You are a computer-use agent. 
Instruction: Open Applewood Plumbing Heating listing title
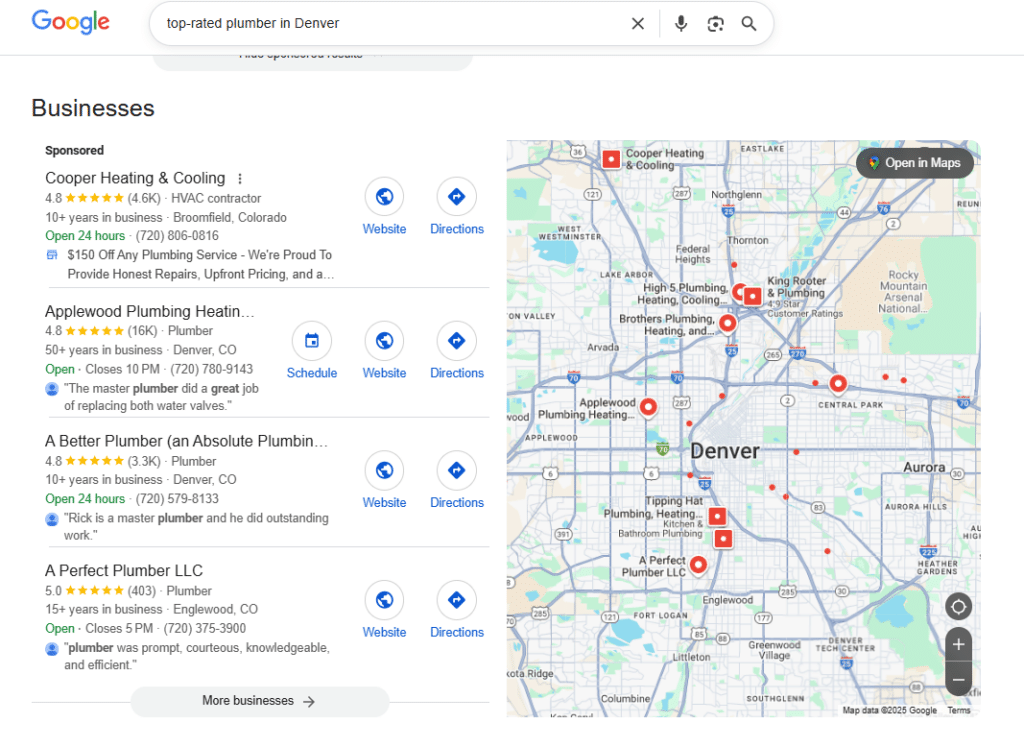coord(150,311)
